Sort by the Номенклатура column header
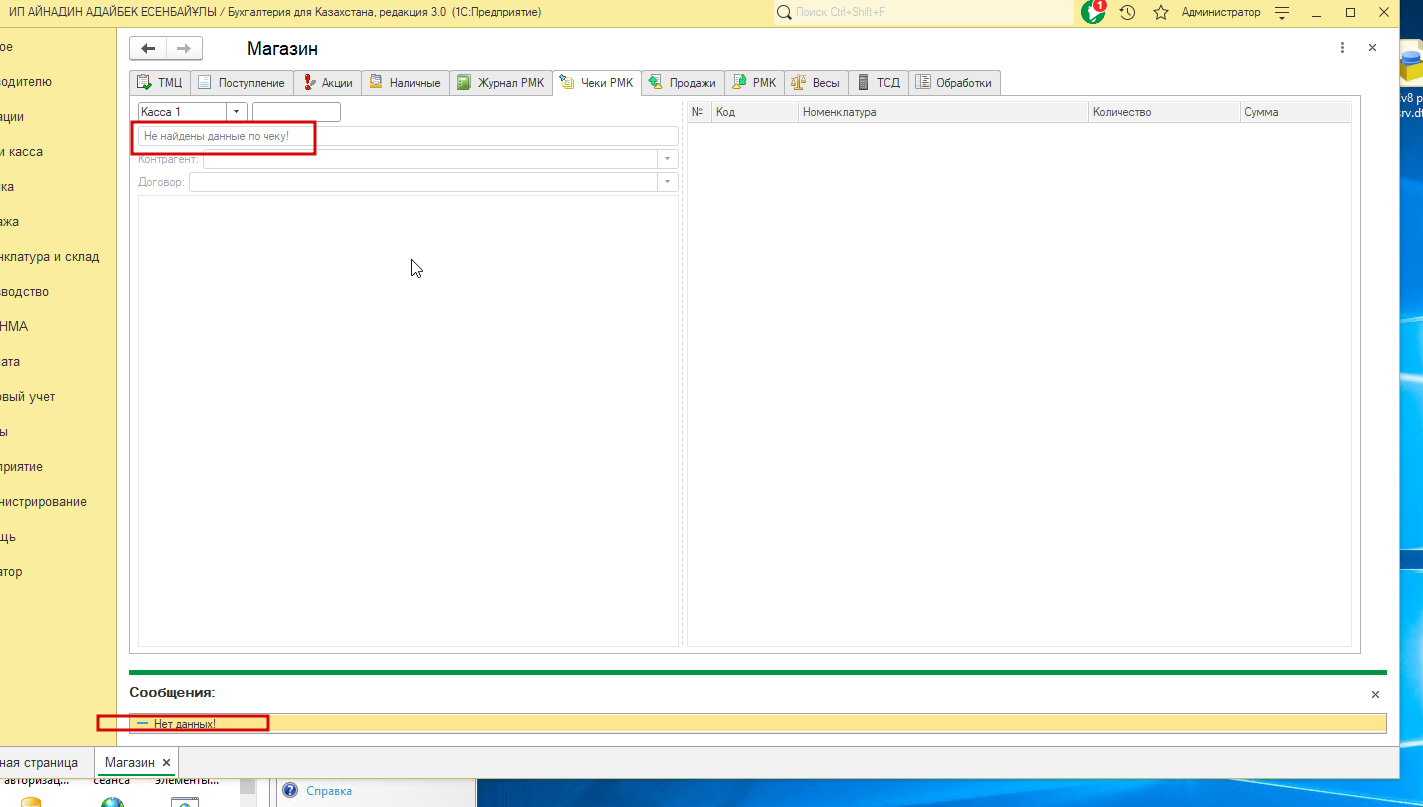Viewport: 1423px width, 807px height. pyautogui.click(x=943, y=112)
